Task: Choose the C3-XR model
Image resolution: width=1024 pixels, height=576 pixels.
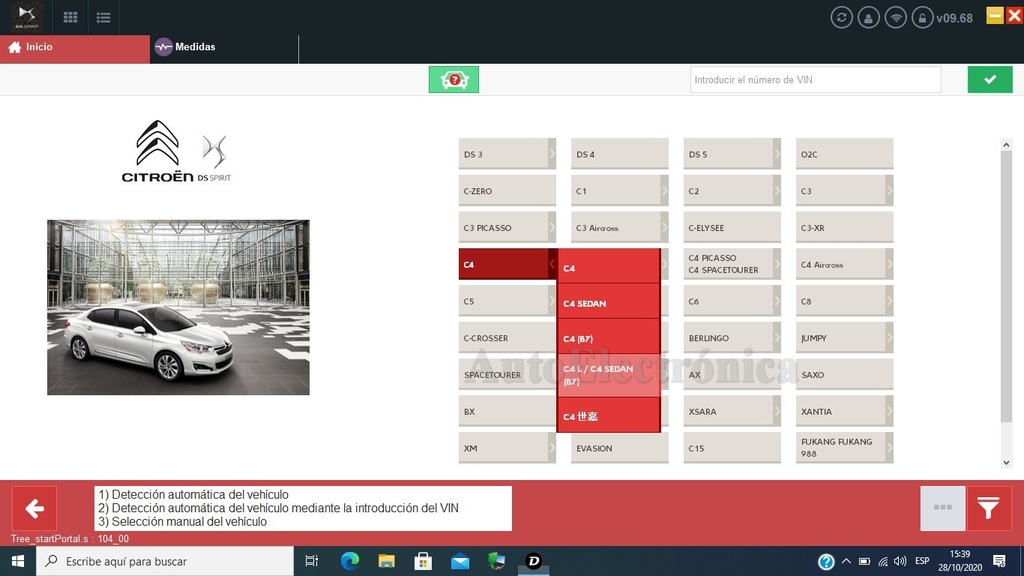Action: 844,227
